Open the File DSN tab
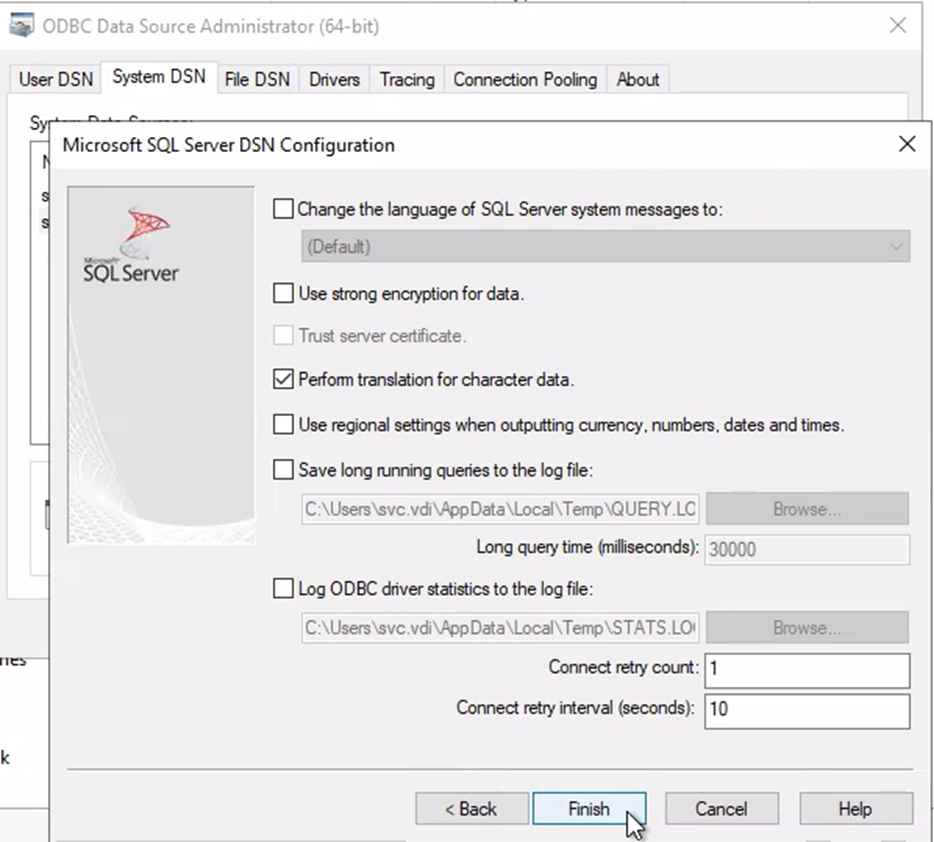This screenshot has width=934, height=842. pos(257,80)
